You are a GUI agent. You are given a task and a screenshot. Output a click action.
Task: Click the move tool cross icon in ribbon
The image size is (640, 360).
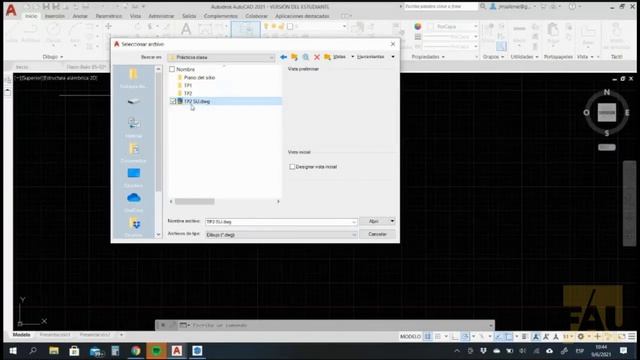coord(108,26)
